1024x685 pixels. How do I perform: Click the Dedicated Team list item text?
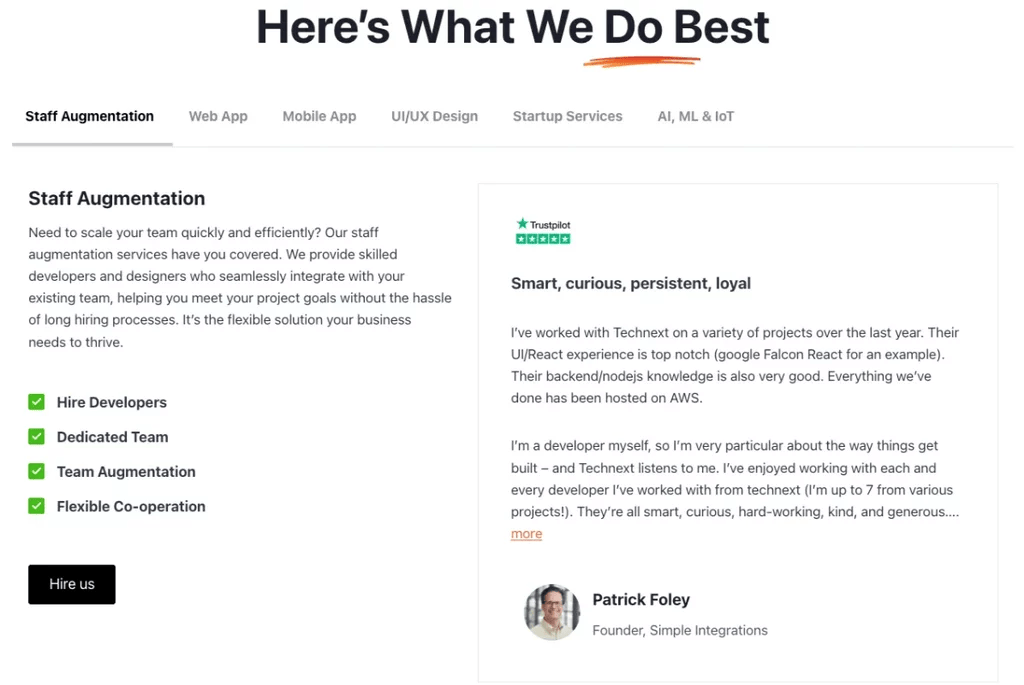coord(113,437)
